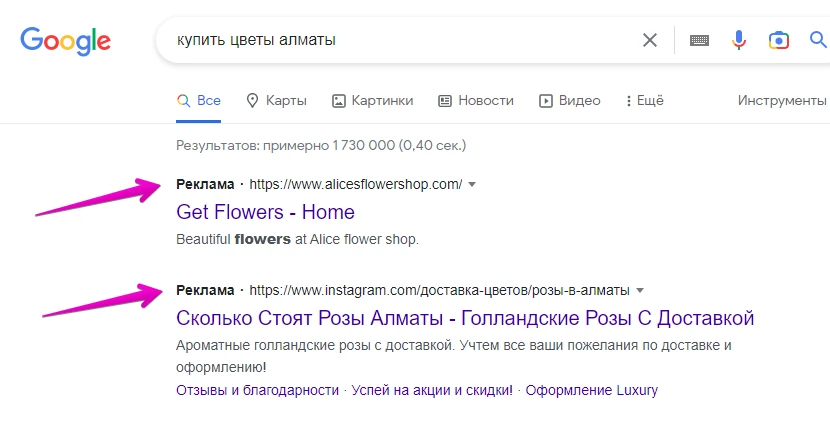Click the play icon of Видео
The width and height of the screenshot is (830, 430).
(x=545, y=101)
